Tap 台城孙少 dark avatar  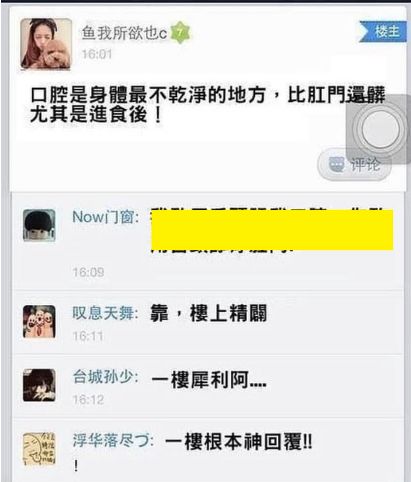click(39, 385)
